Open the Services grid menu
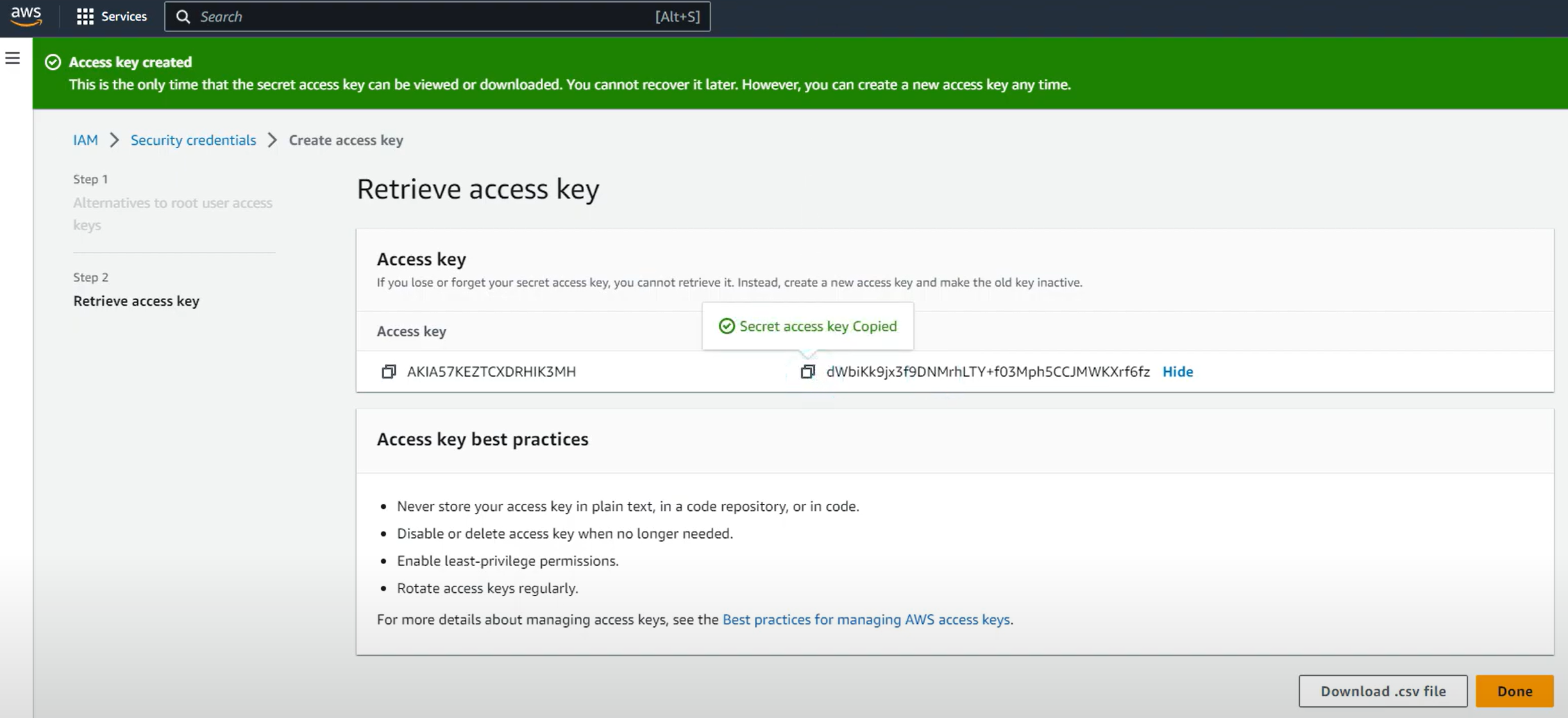 coord(85,17)
